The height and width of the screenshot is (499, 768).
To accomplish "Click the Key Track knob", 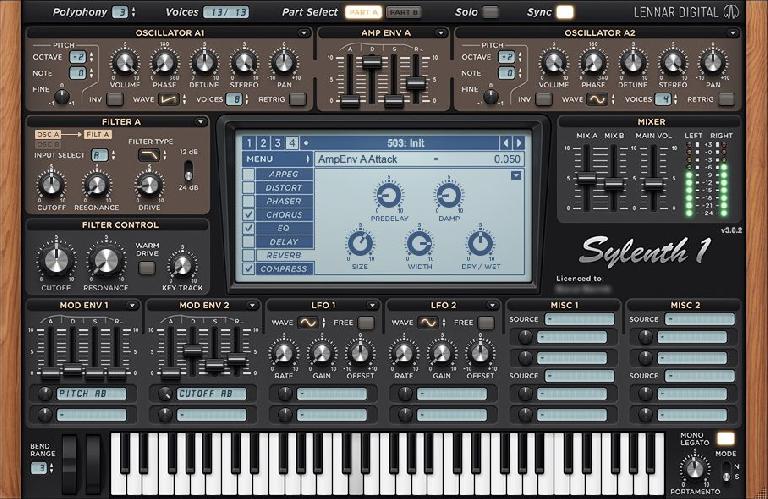I will pyautogui.click(x=182, y=265).
